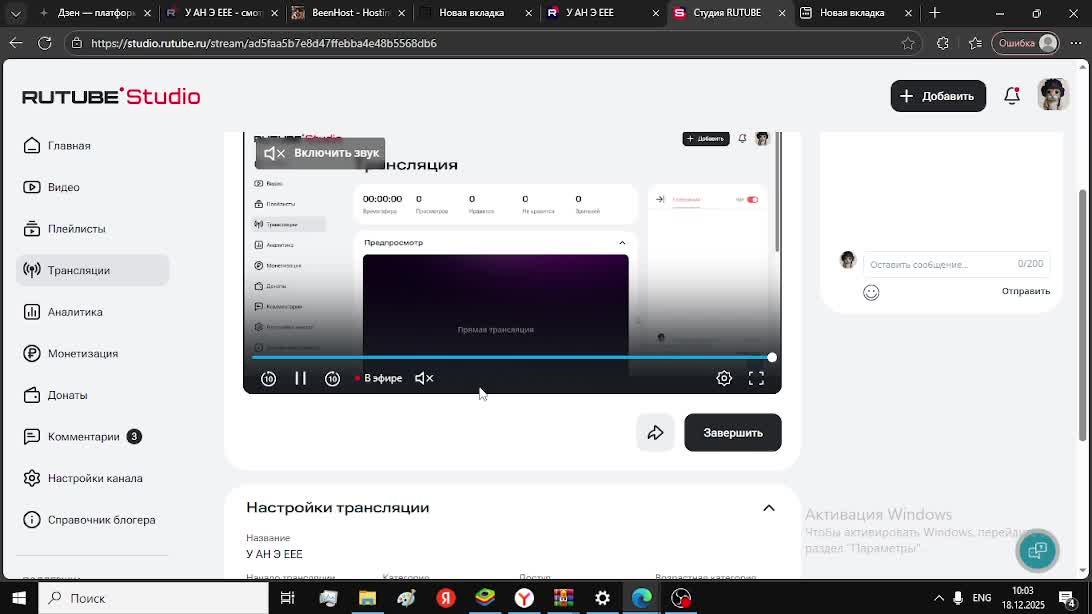This screenshot has width=1092, height=614.
Task: Open browser three-dots menu
Action: [1076, 43]
